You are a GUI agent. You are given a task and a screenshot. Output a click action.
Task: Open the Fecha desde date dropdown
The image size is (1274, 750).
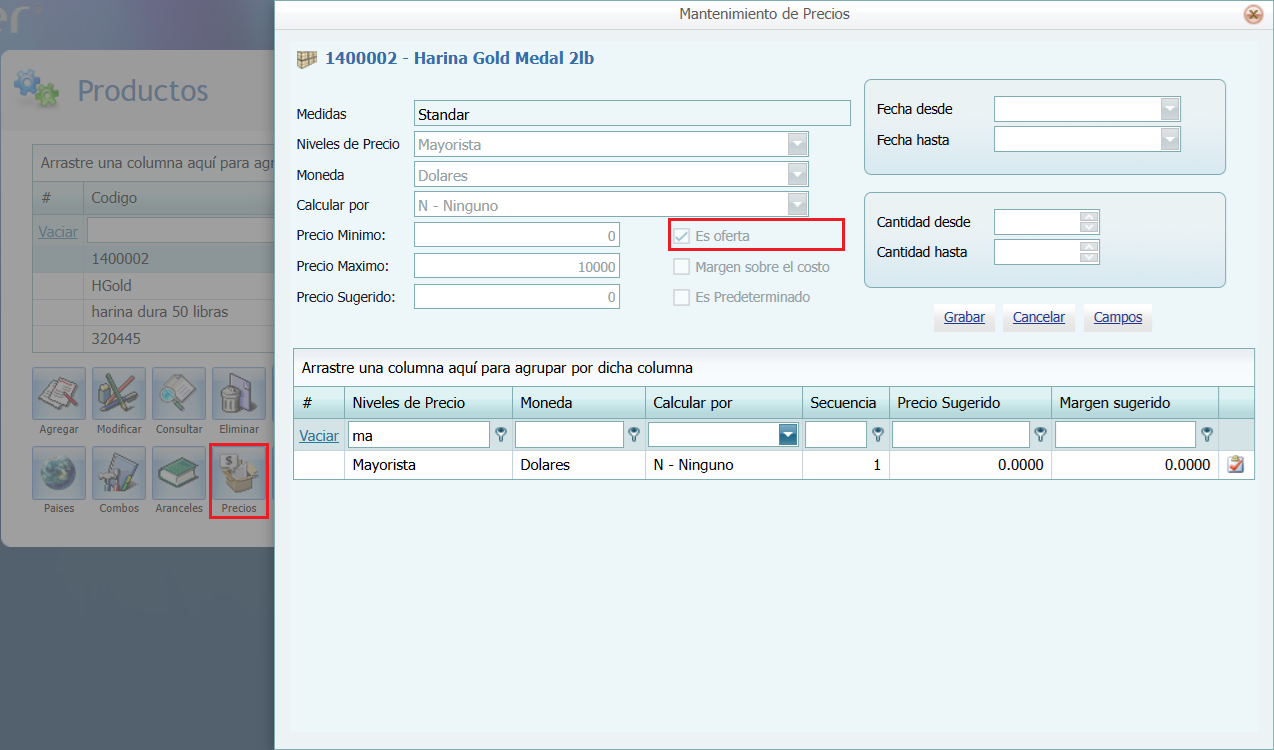point(1170,109)
